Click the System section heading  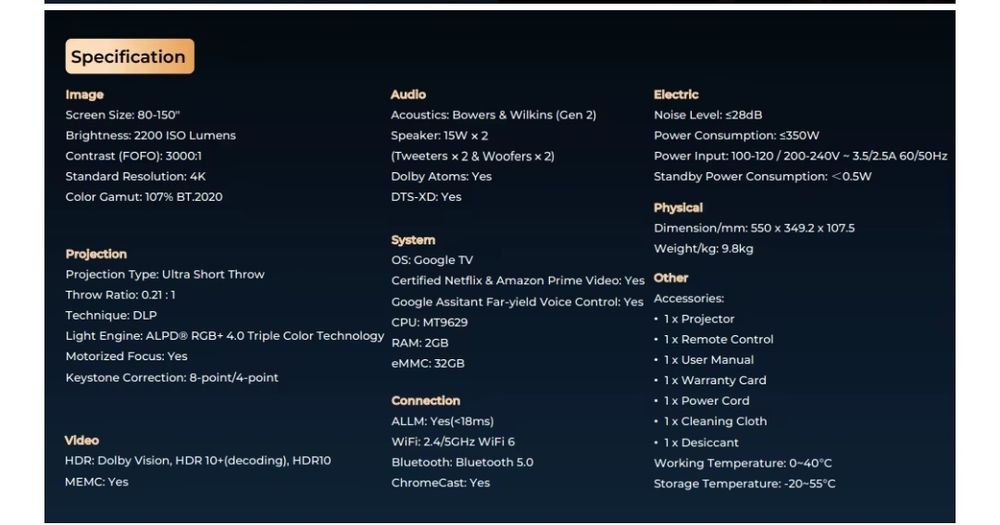click(413, 240)
